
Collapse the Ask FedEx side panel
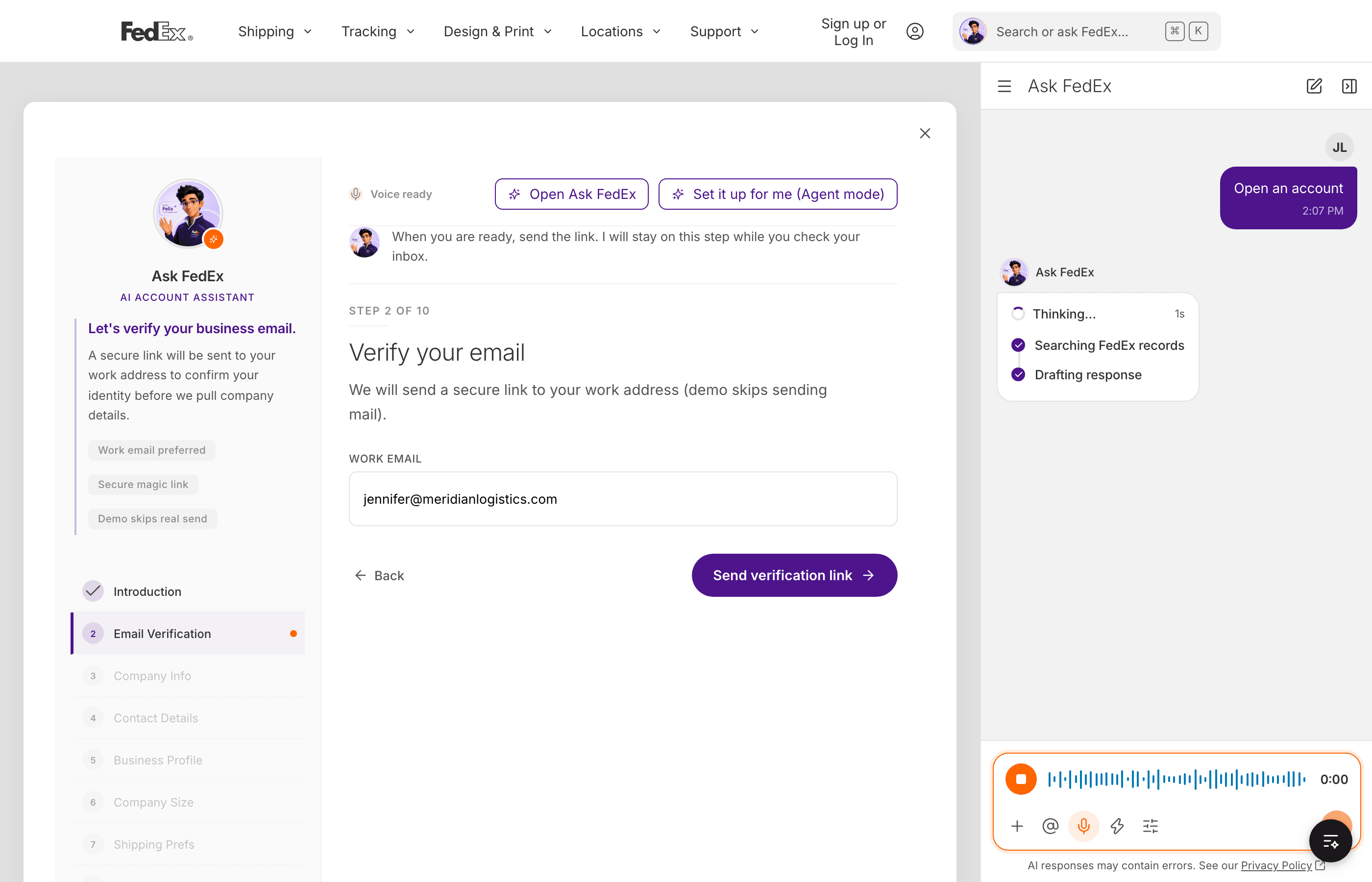point(1349,86)
